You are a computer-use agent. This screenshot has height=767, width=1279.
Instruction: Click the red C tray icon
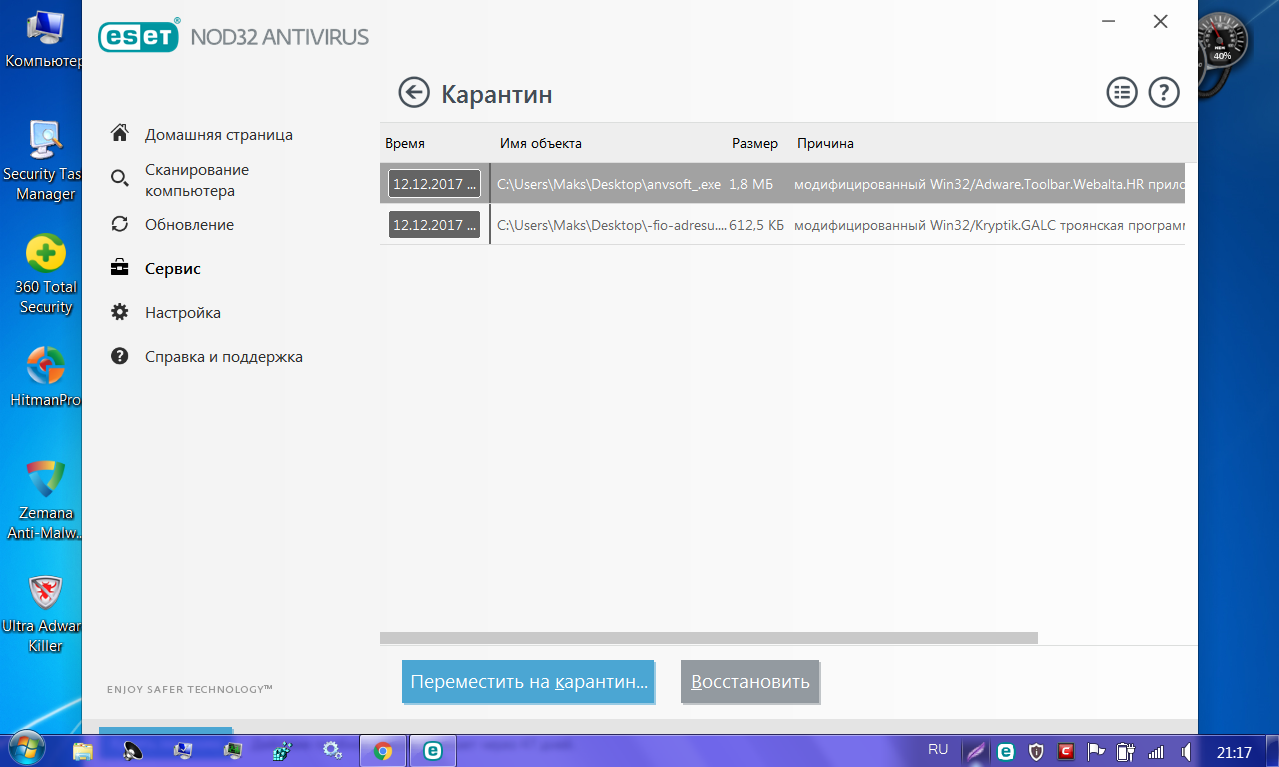(x=1066, y=751)
